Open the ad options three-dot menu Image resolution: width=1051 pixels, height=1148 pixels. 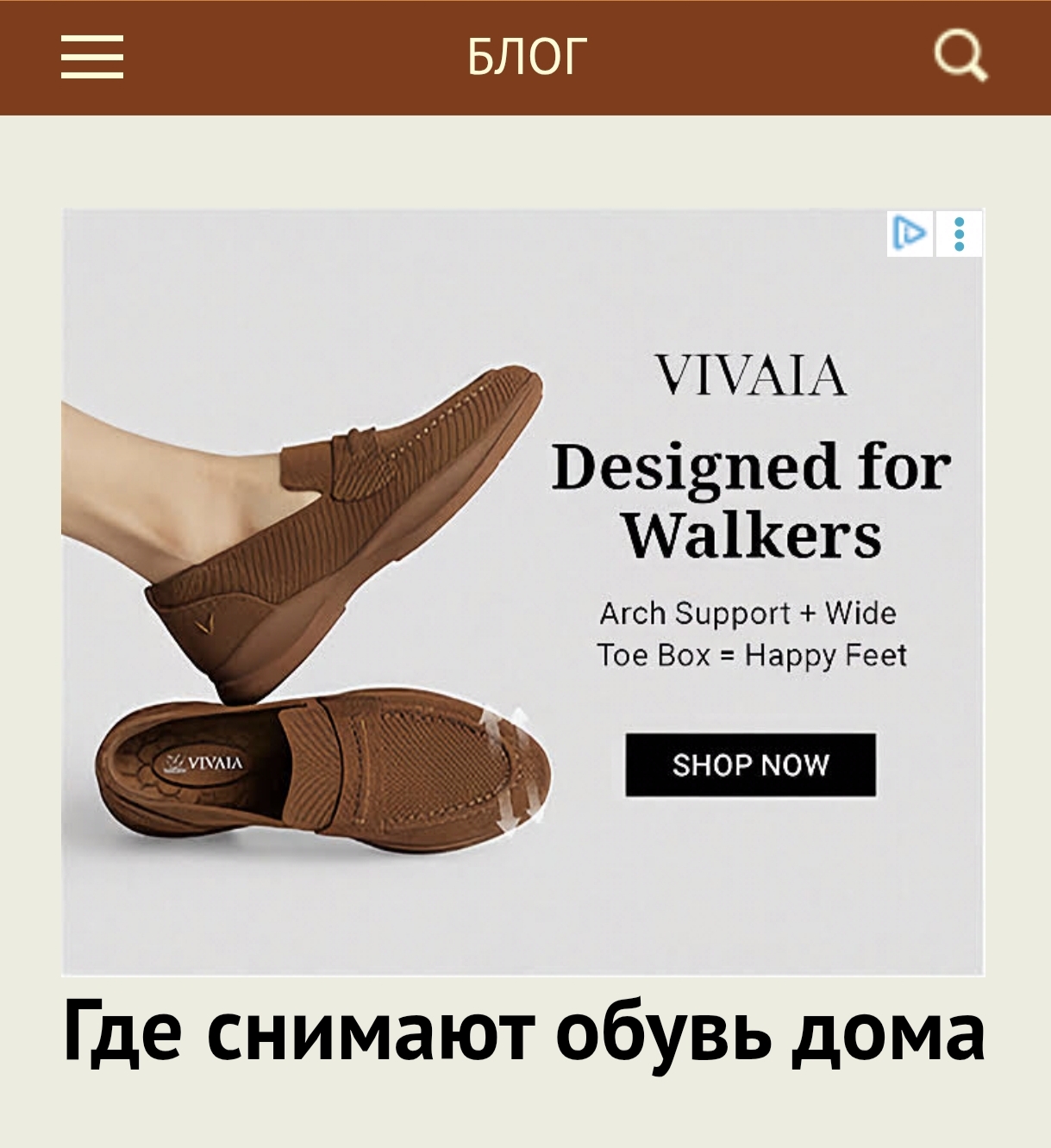[960, 234]
